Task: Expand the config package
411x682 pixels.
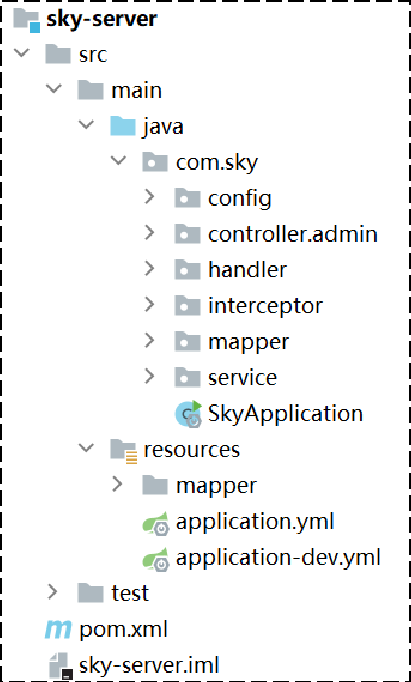Action: 150,198
